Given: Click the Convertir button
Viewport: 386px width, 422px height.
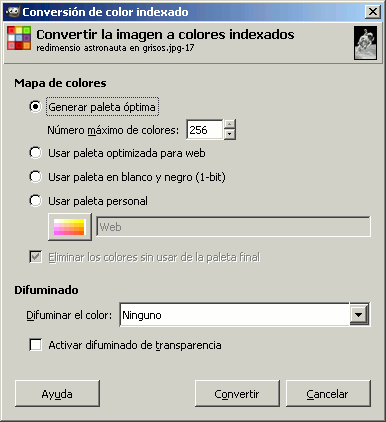Looking at the screenshot, I should pos(237,394).
